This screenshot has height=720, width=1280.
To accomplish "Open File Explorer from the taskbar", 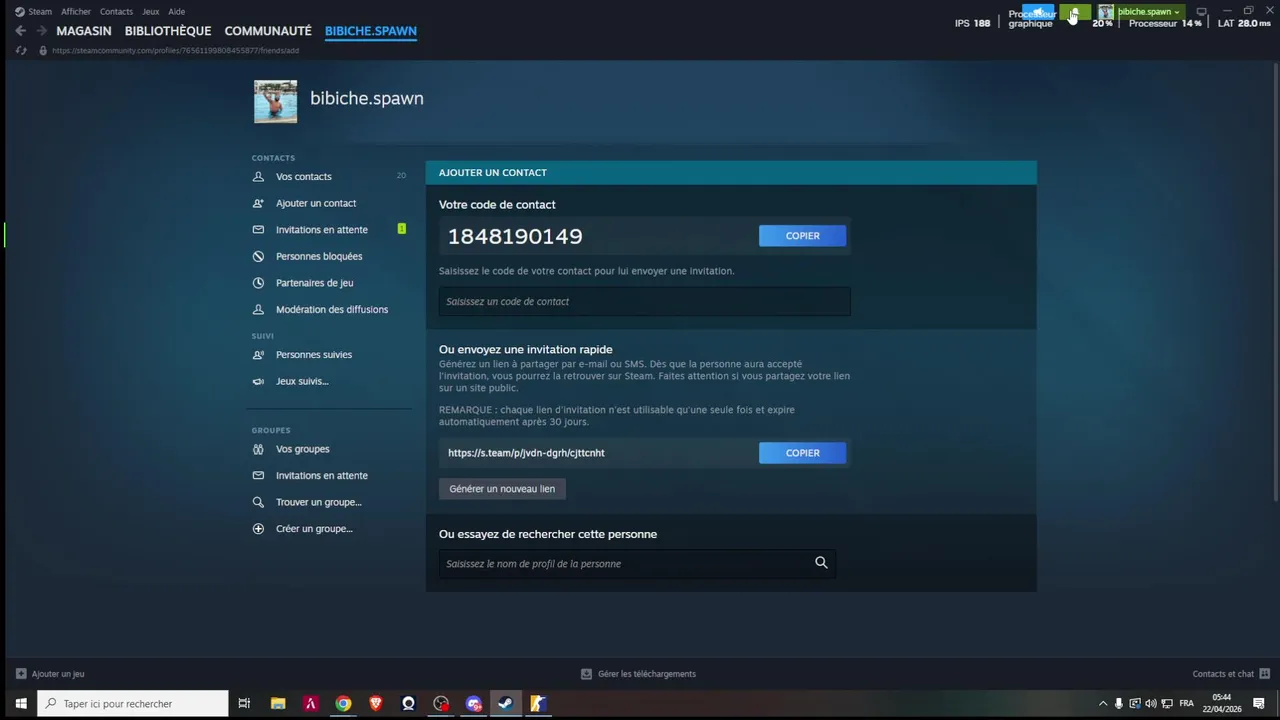I will [x=278, y=704].
